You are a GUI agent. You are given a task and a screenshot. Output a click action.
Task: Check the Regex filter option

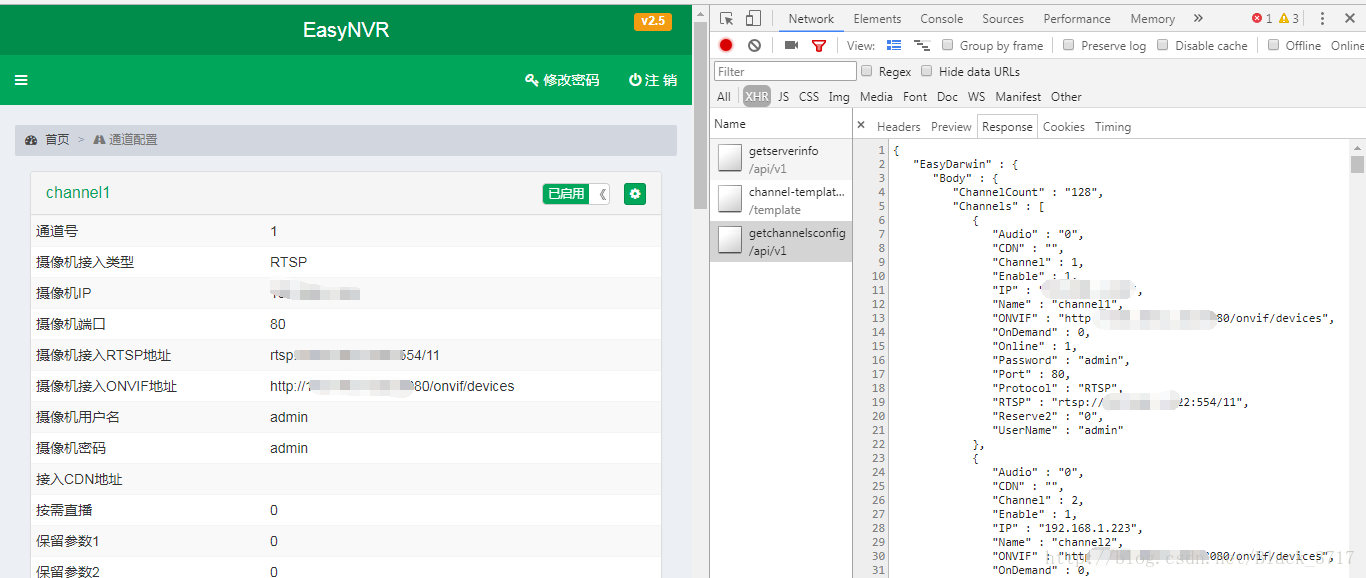867,71
